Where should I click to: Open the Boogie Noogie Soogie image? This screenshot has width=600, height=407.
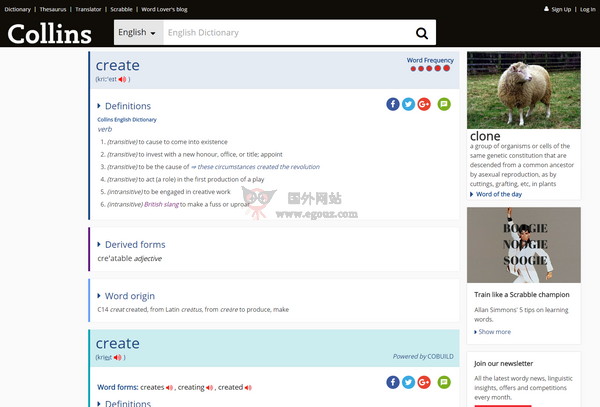pos(523,245)
